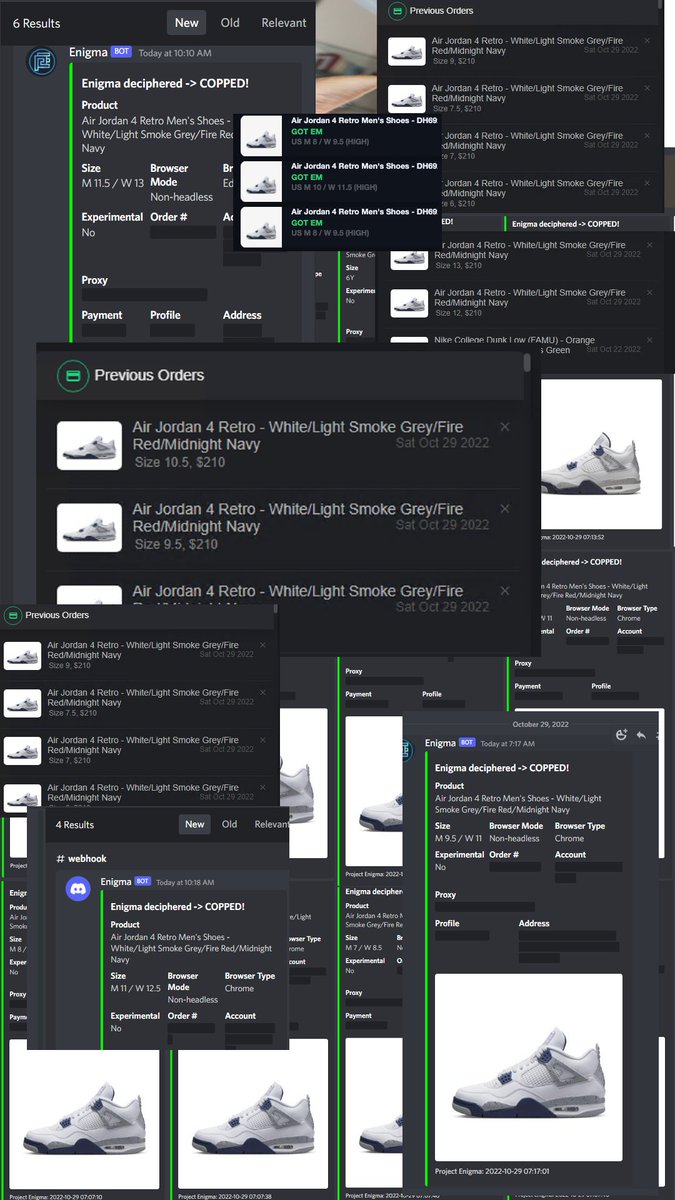
Task: Click the Enigma username on the 10:10 AM message
Action: pos(88,52)
